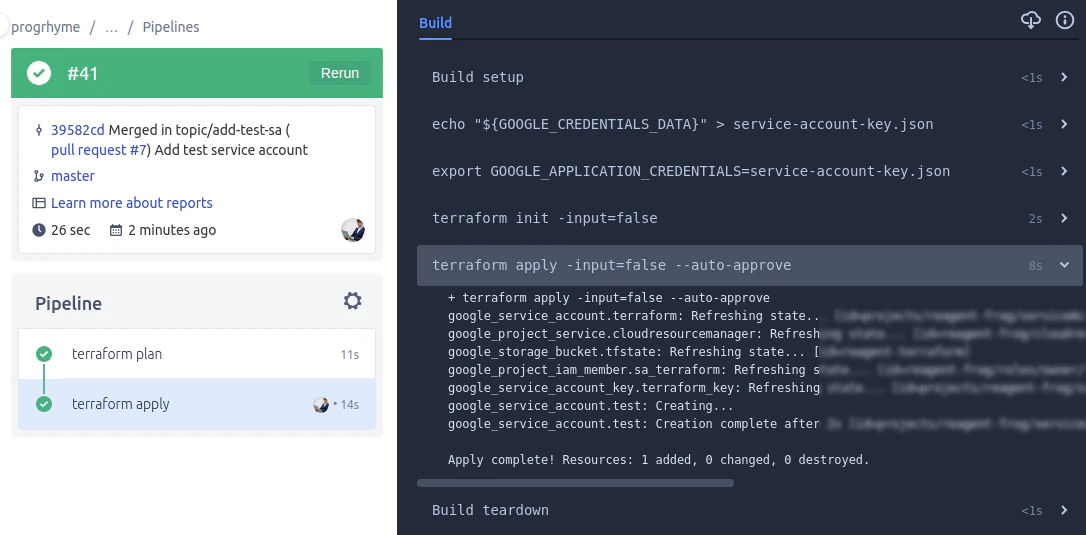This screenshot has height=535, width=1086.
Task: Click the commit icon beside 39582cd
Action: (39, 130)
